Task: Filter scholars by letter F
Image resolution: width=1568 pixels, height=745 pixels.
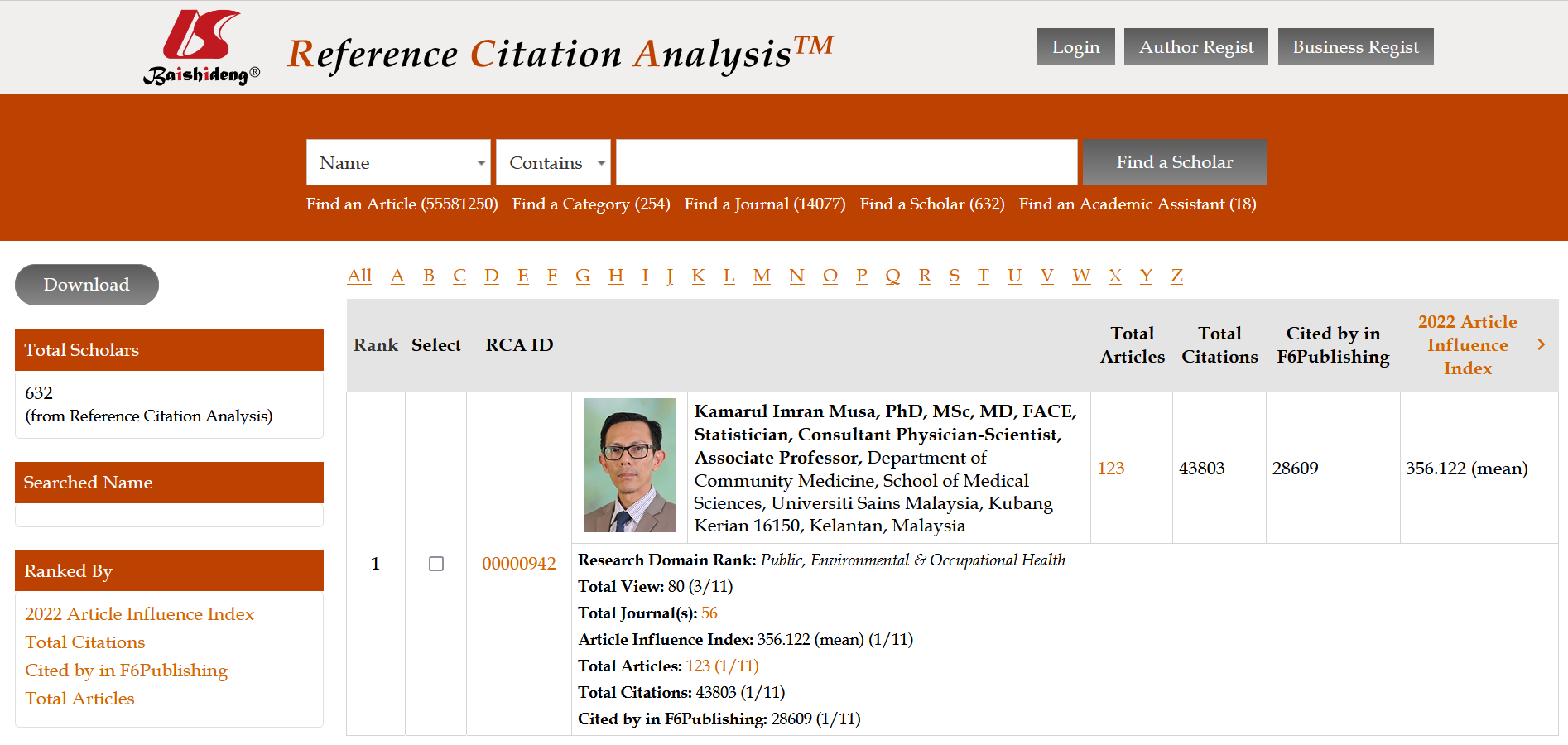Action: [x=552, y=276]
